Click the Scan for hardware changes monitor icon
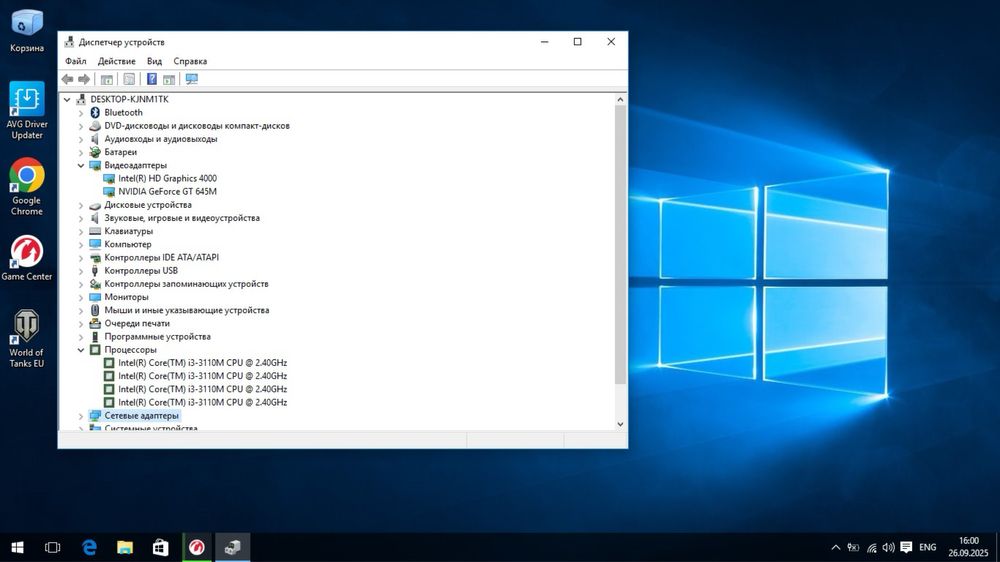 (191, 79)
